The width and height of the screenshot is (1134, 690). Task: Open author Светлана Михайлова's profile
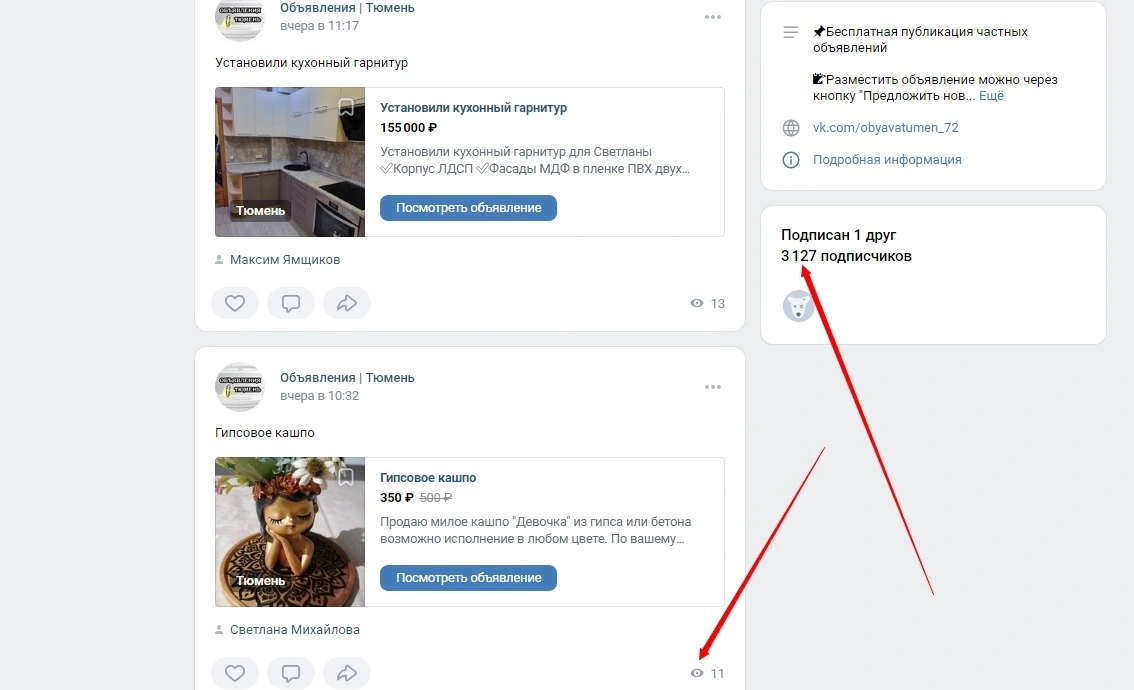point(294,630)
